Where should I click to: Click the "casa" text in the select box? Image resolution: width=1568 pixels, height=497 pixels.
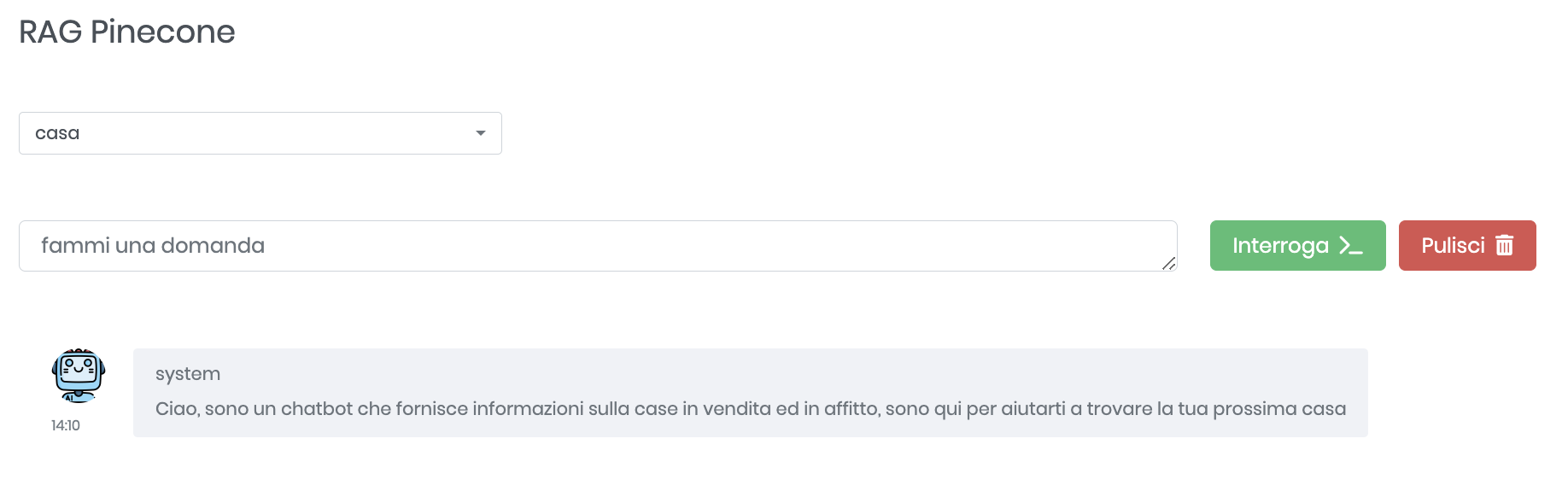click(57, 133)
